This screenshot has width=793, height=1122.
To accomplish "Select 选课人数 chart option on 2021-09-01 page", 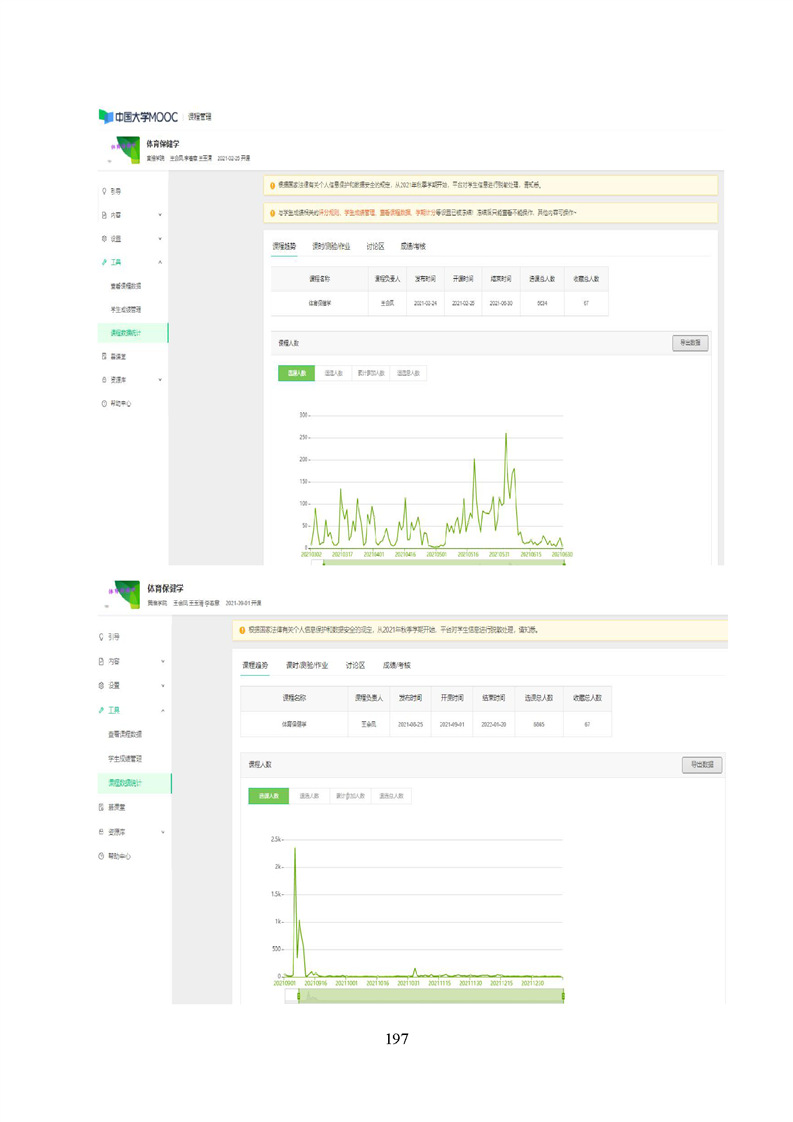I will 268,796.
